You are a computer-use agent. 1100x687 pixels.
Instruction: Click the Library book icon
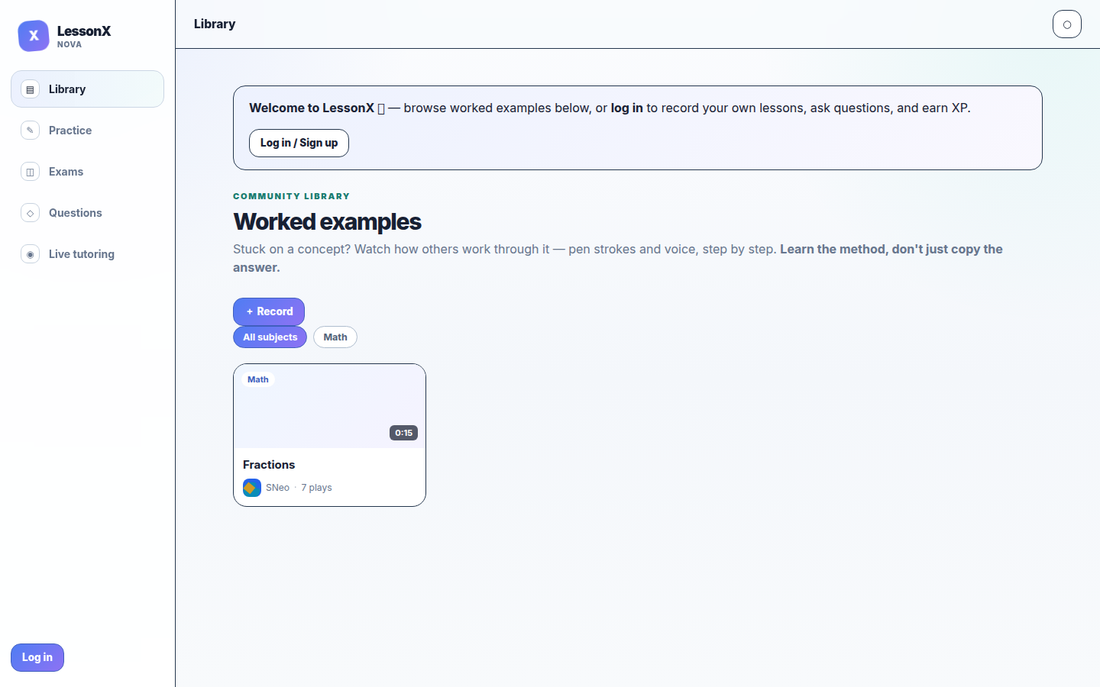(x=30, y=89)
